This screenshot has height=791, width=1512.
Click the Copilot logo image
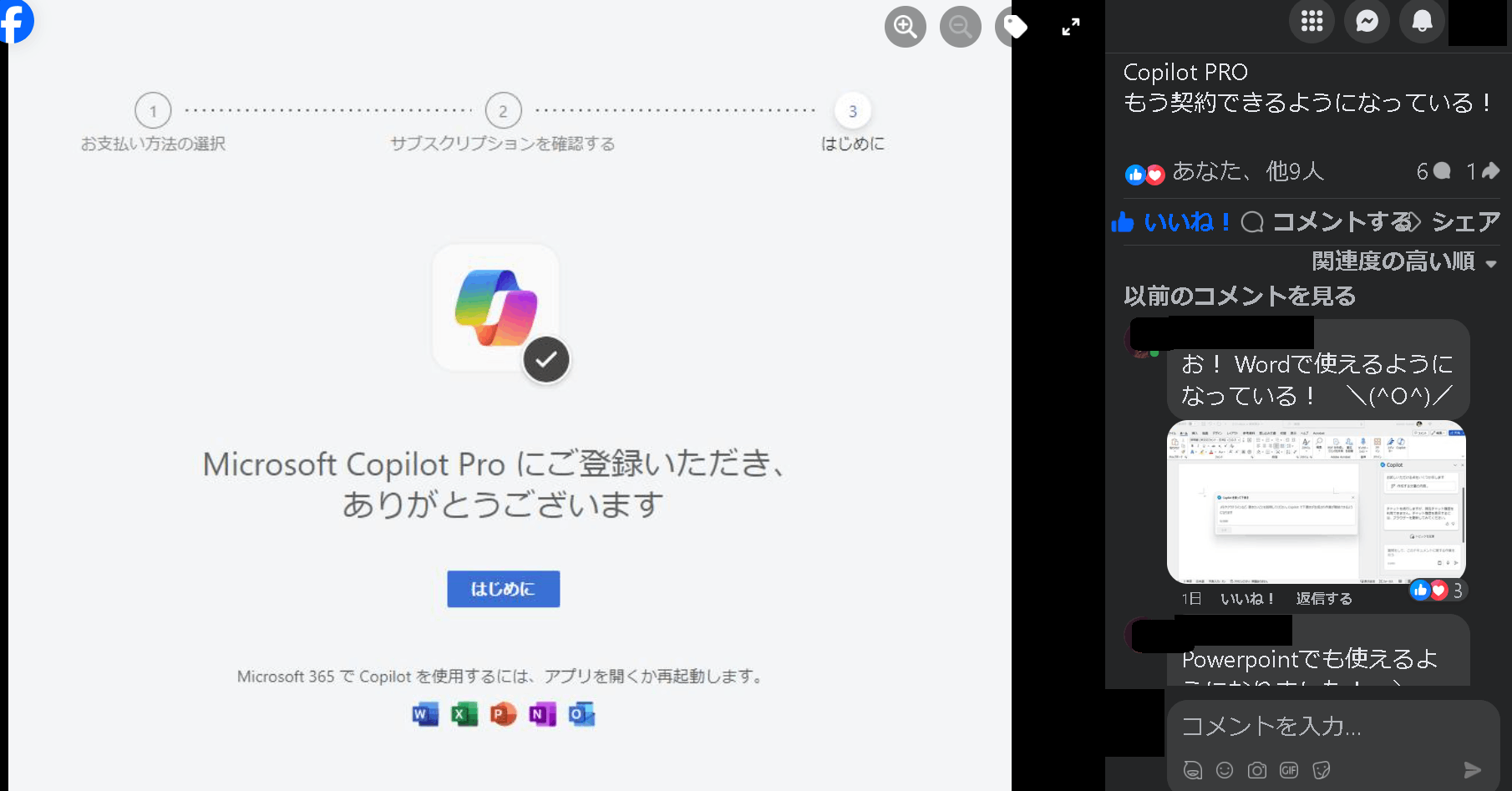496,307
